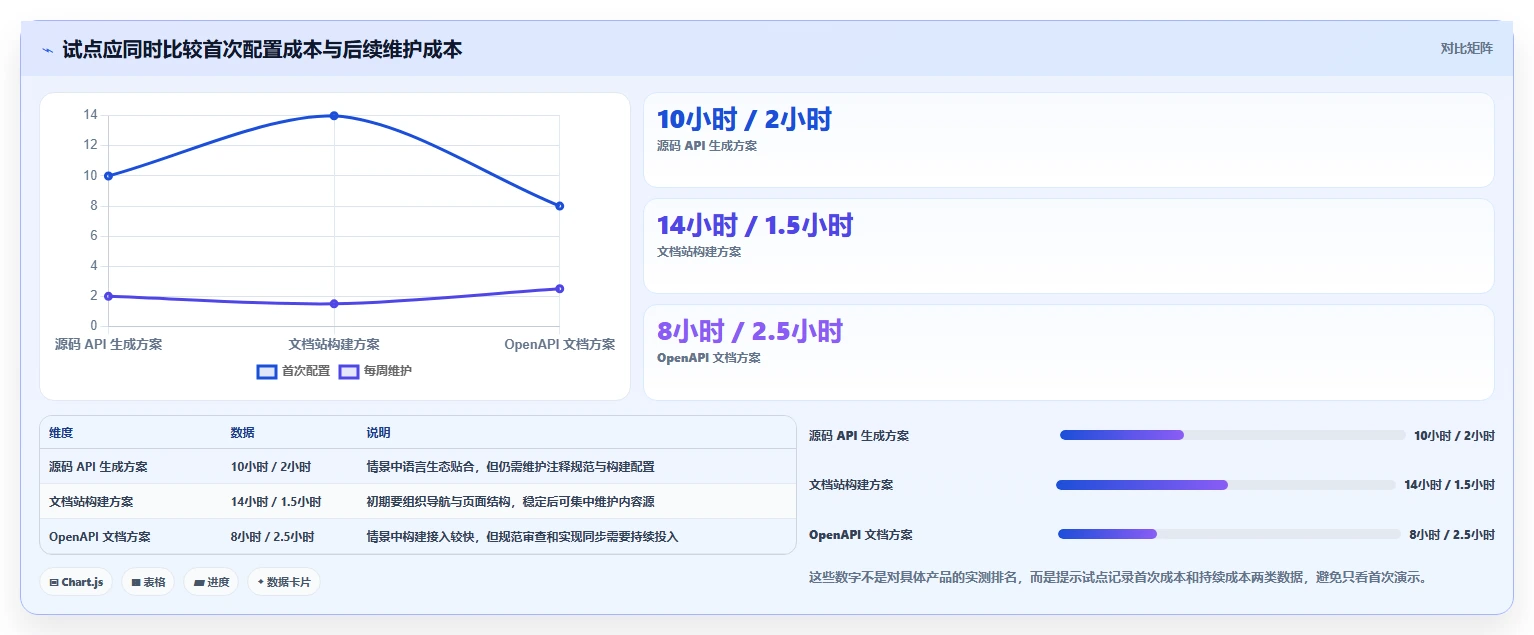Toggle the 每周维护 legend series
This screenshot has width=1534, height=635.
(375, 371)
